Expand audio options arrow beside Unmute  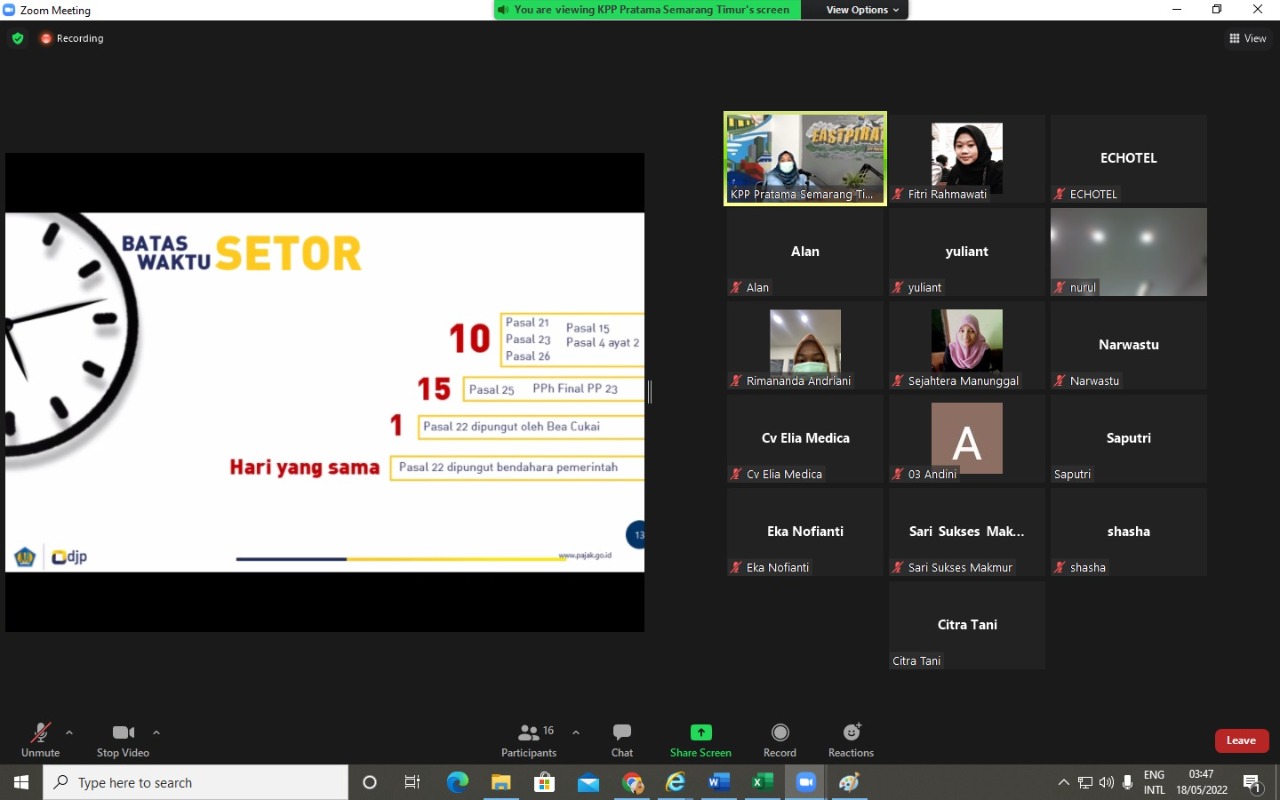(69, 732)
